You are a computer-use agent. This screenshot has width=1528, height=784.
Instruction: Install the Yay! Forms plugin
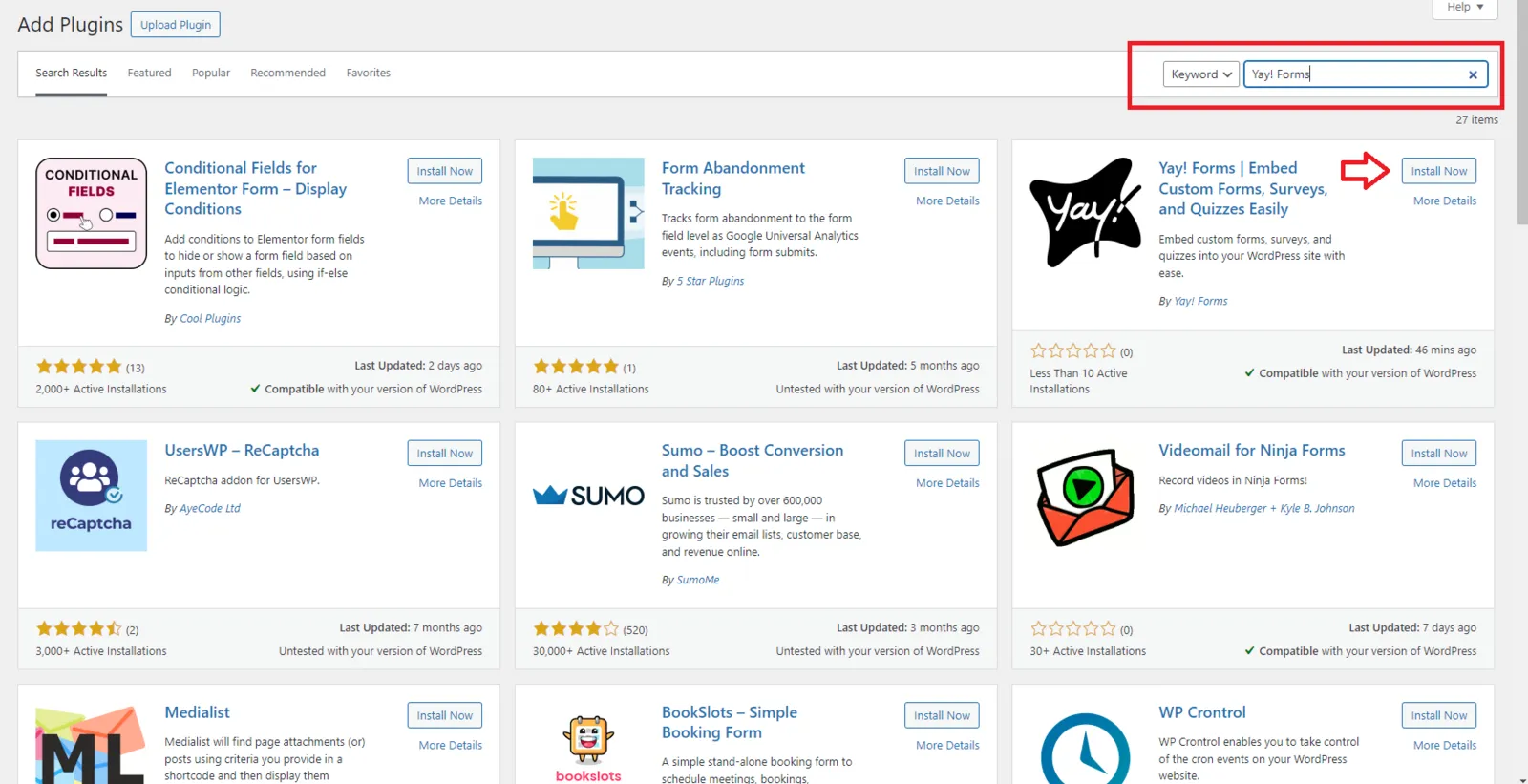point(1438,171)
